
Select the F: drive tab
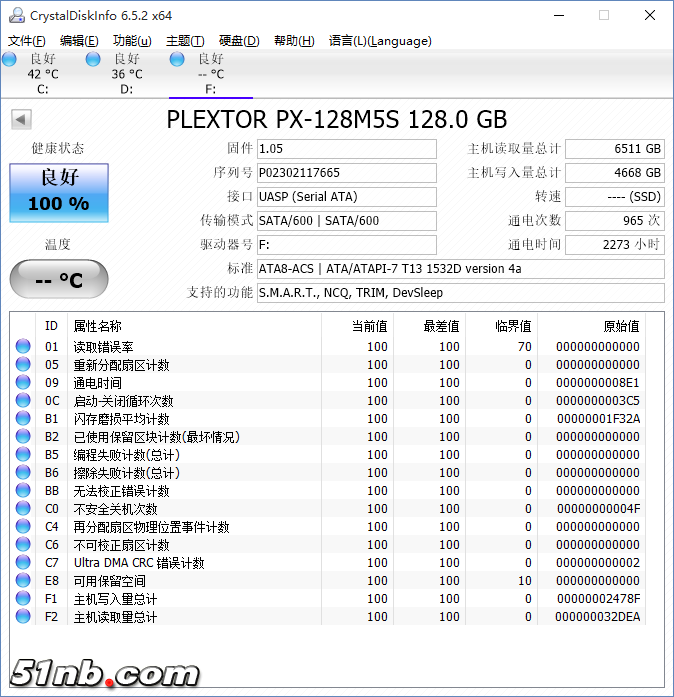click(x=211, y=74)
